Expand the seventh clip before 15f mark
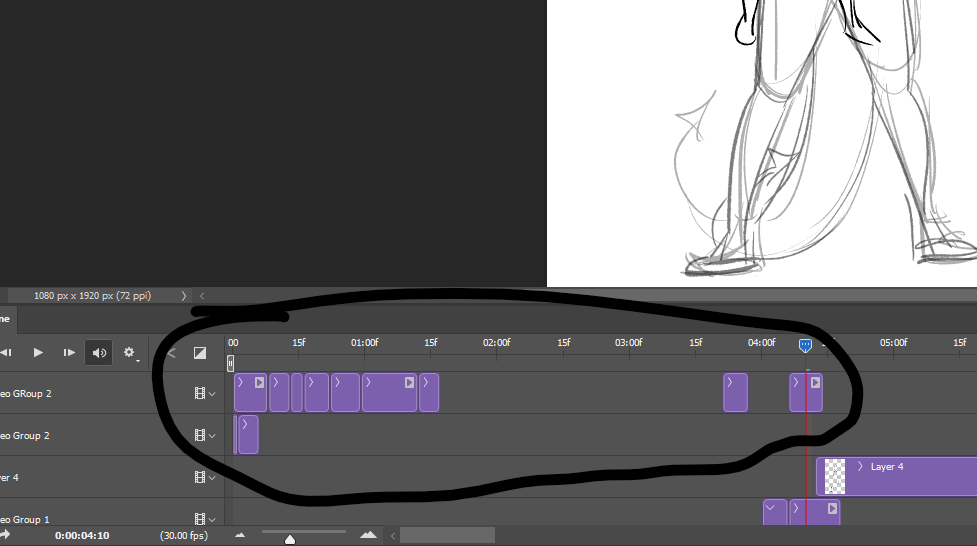 click(x=426, y=382)
